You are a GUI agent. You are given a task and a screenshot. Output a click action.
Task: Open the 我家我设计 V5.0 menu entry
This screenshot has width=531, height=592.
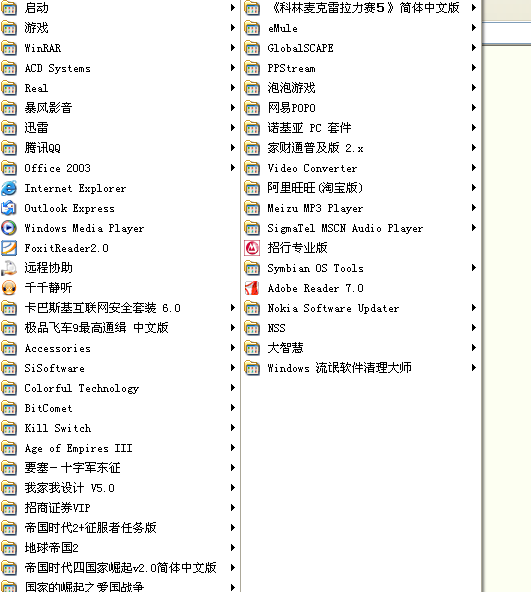[x=119, y=488]
